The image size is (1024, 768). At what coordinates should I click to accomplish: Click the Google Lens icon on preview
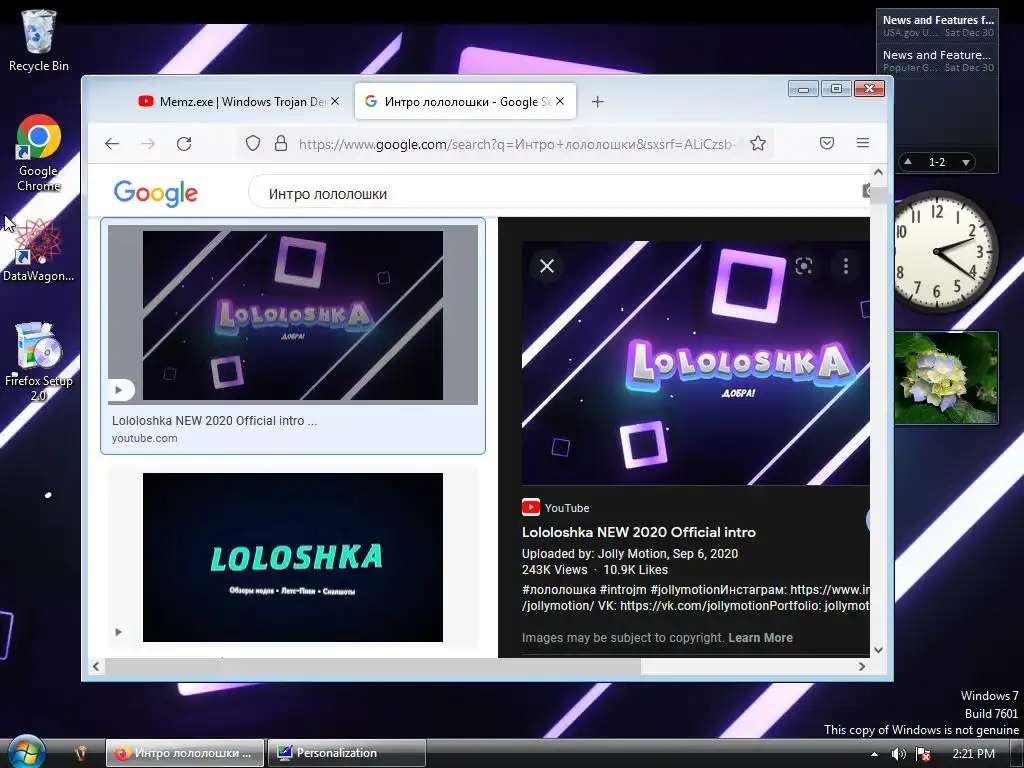804,266
